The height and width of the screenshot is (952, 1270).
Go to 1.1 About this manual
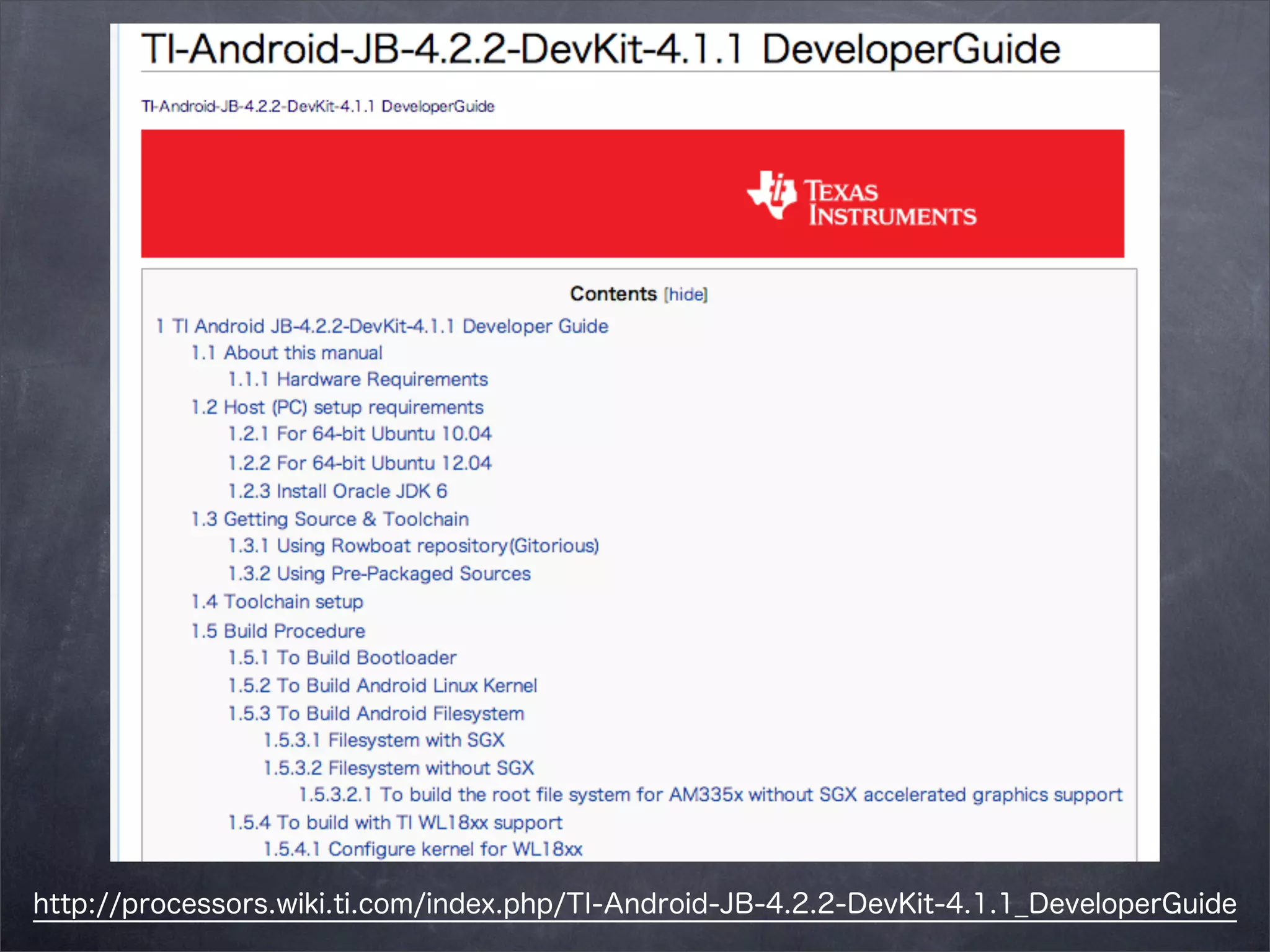(x=286, y=353)
